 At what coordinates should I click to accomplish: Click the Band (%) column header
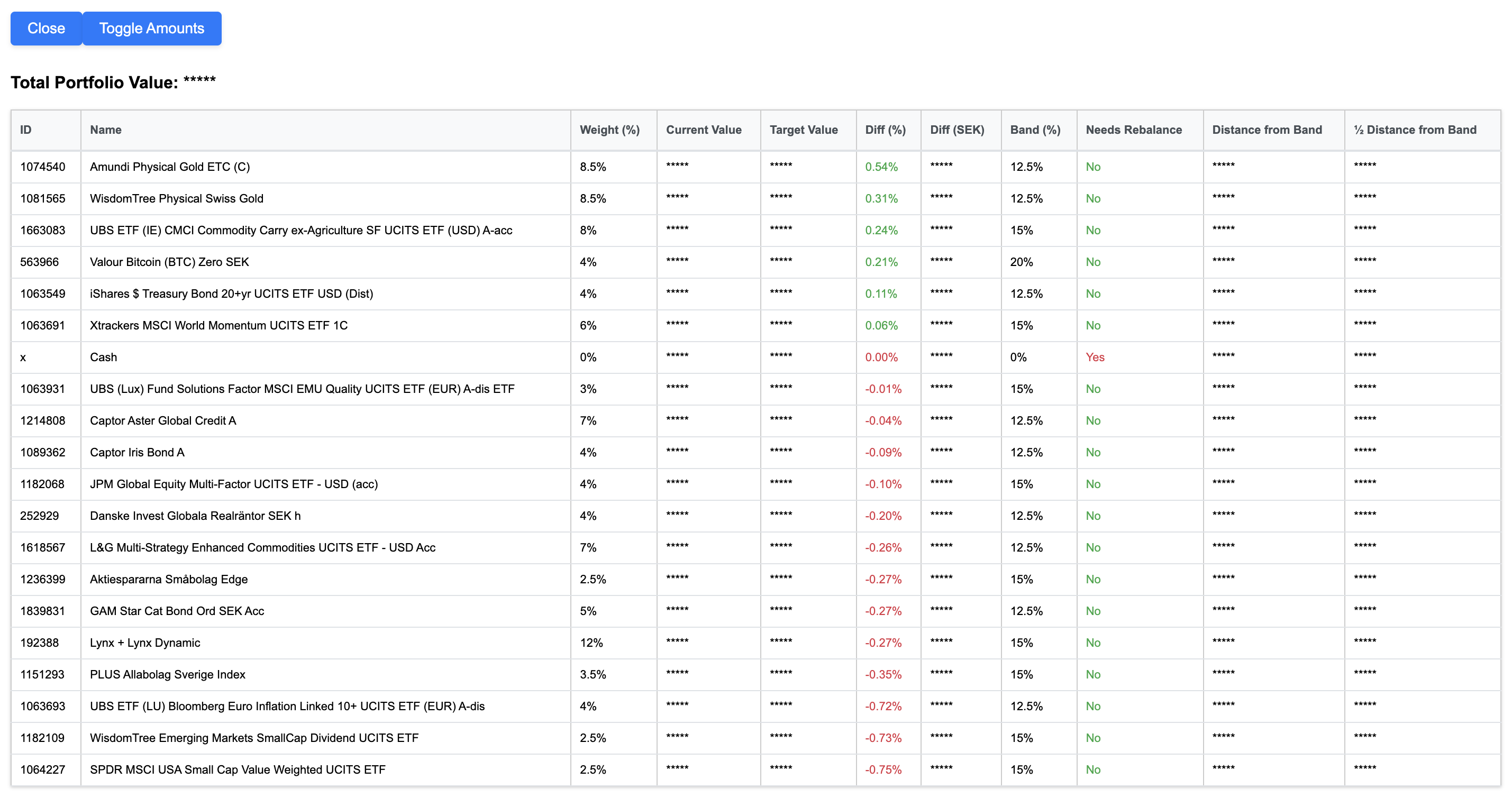click(x=1034, y=130)
